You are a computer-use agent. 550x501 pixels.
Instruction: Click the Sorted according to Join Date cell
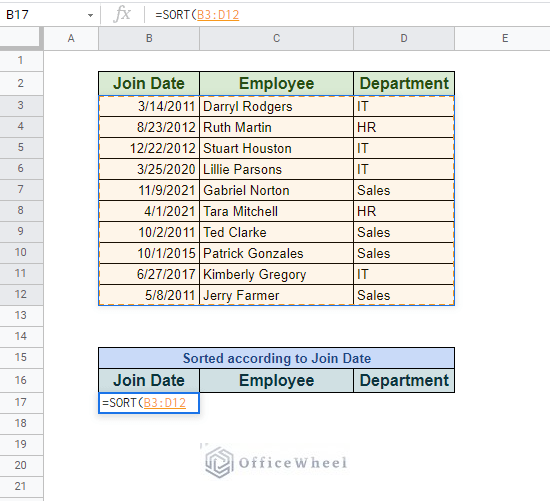click(x=276, y=358)
